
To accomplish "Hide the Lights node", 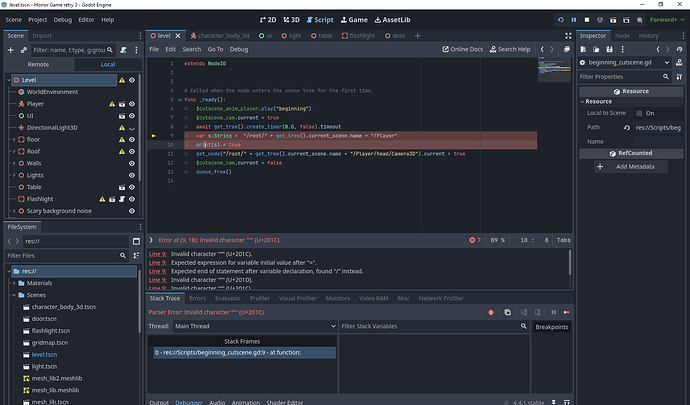I will click(x=132, y=175).
